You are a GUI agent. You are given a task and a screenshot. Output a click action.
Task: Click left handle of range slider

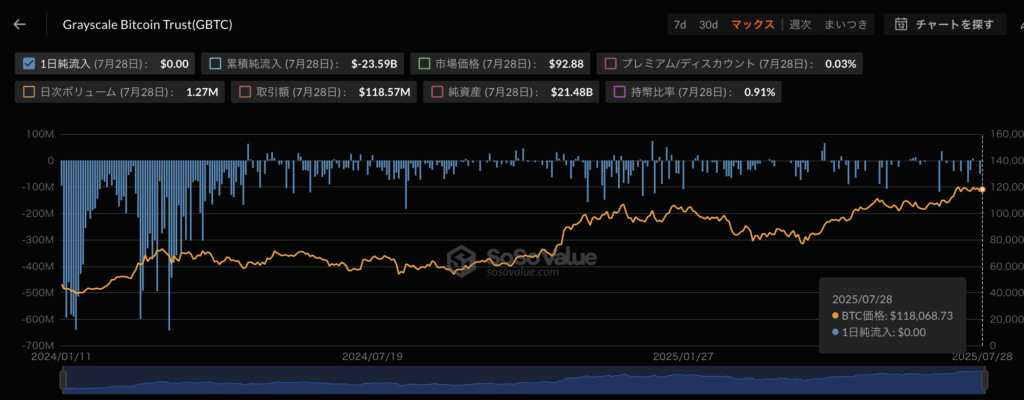coord(63,380)
